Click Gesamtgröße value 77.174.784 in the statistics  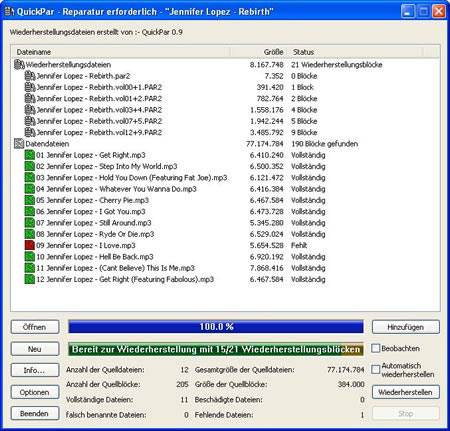tap(346, 370)
